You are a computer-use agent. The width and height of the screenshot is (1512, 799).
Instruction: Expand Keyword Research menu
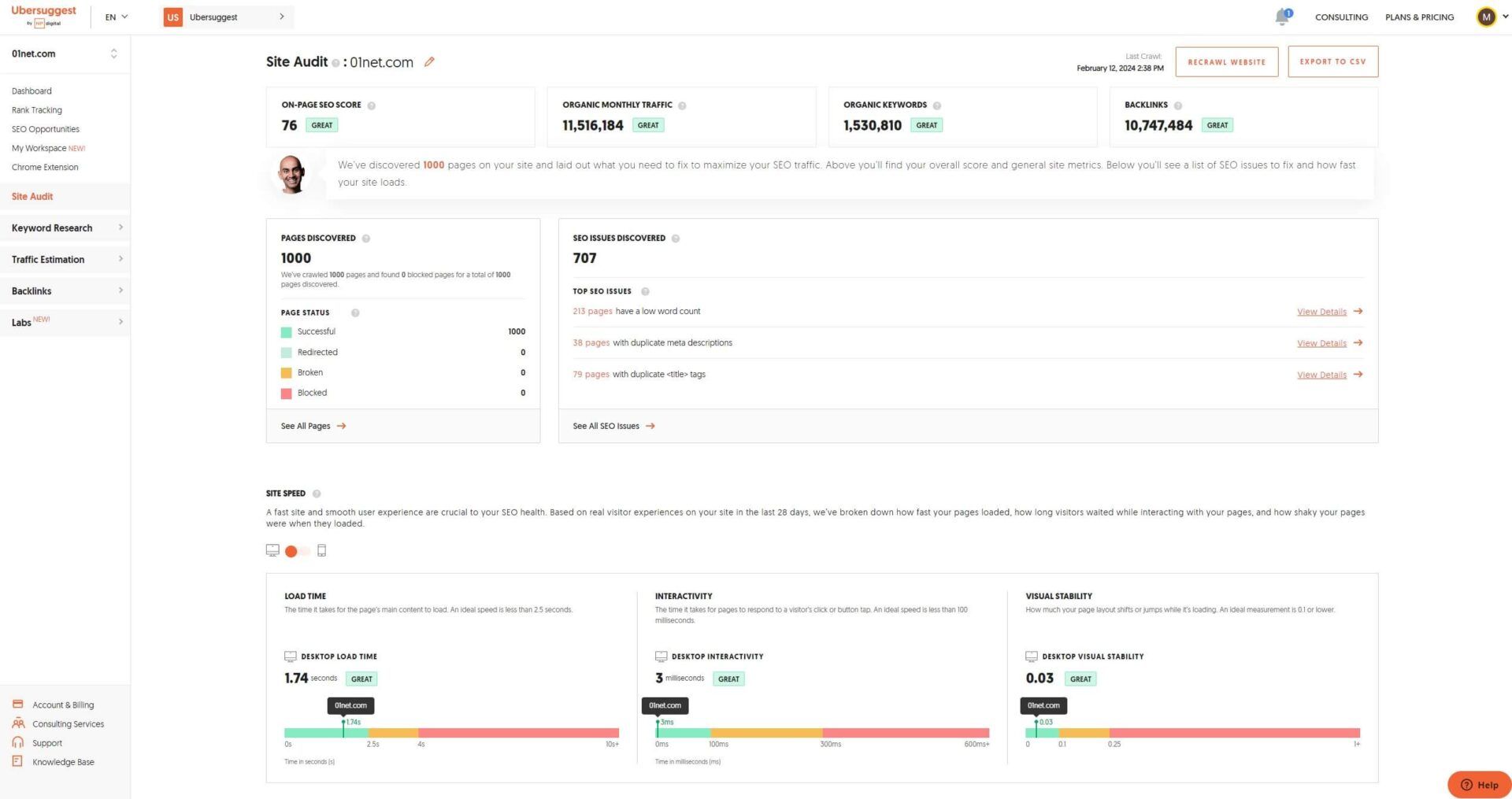pyautogui.click(x=65, y=227)
